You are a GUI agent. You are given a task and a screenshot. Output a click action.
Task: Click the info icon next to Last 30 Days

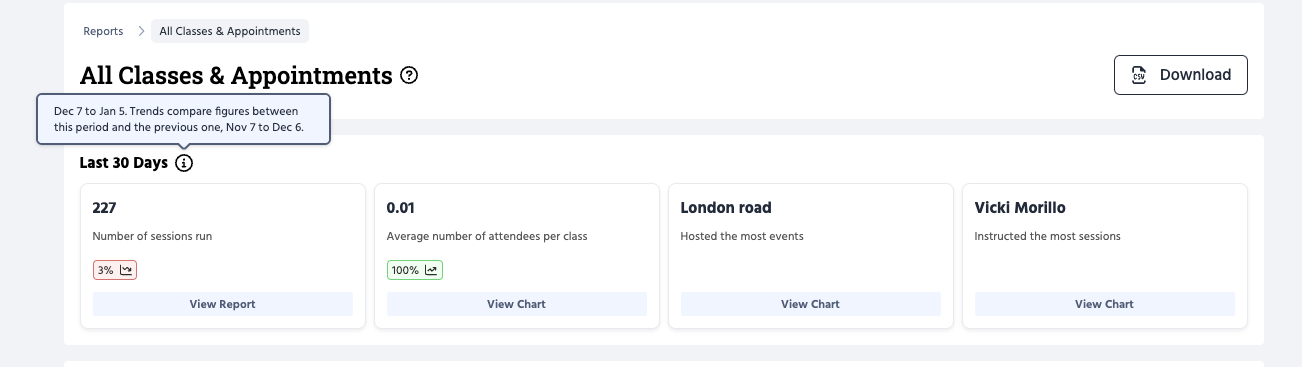click(x=184, y=163)
